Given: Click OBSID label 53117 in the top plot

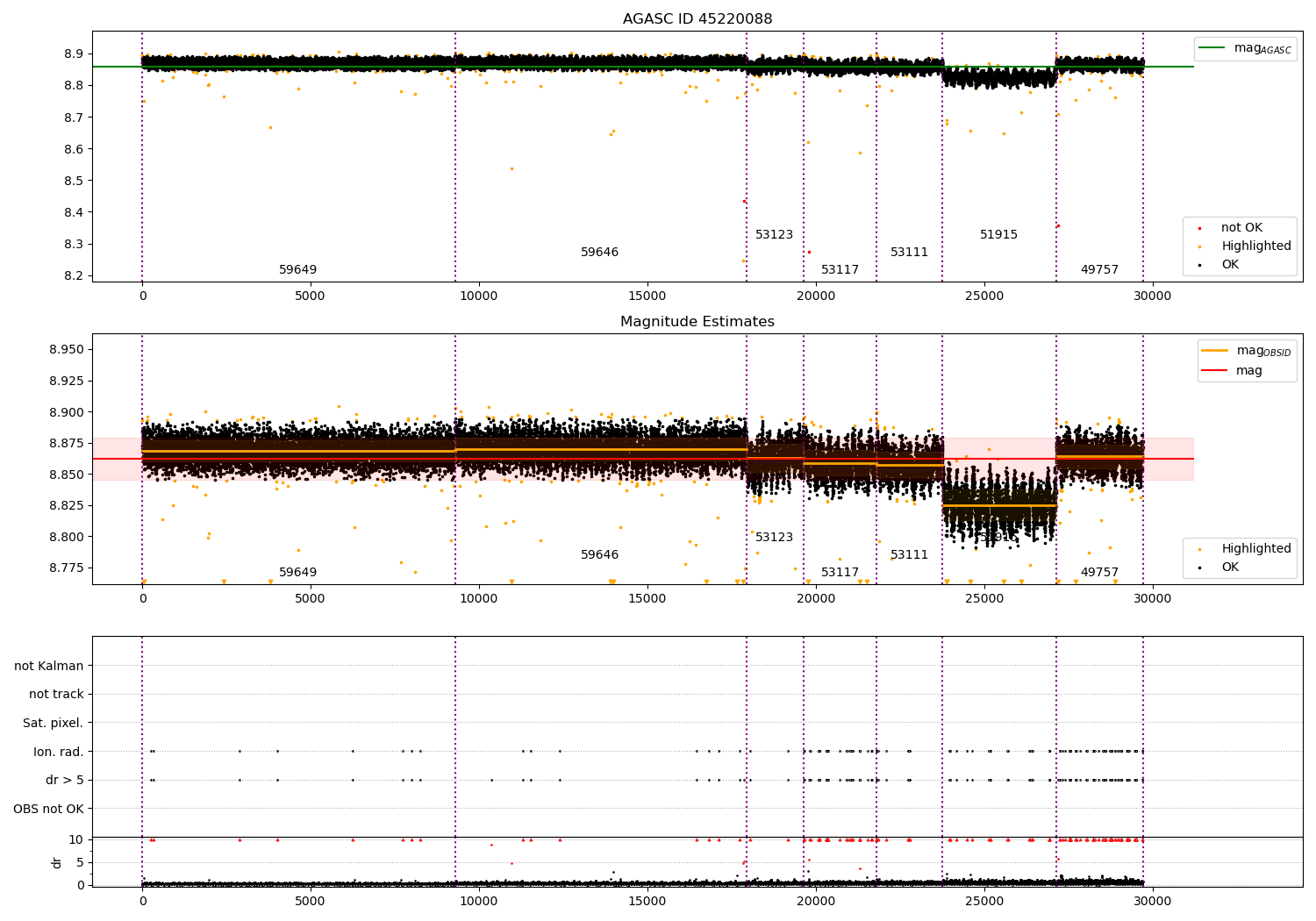Looking at the screenshot, I should [840, 270].
